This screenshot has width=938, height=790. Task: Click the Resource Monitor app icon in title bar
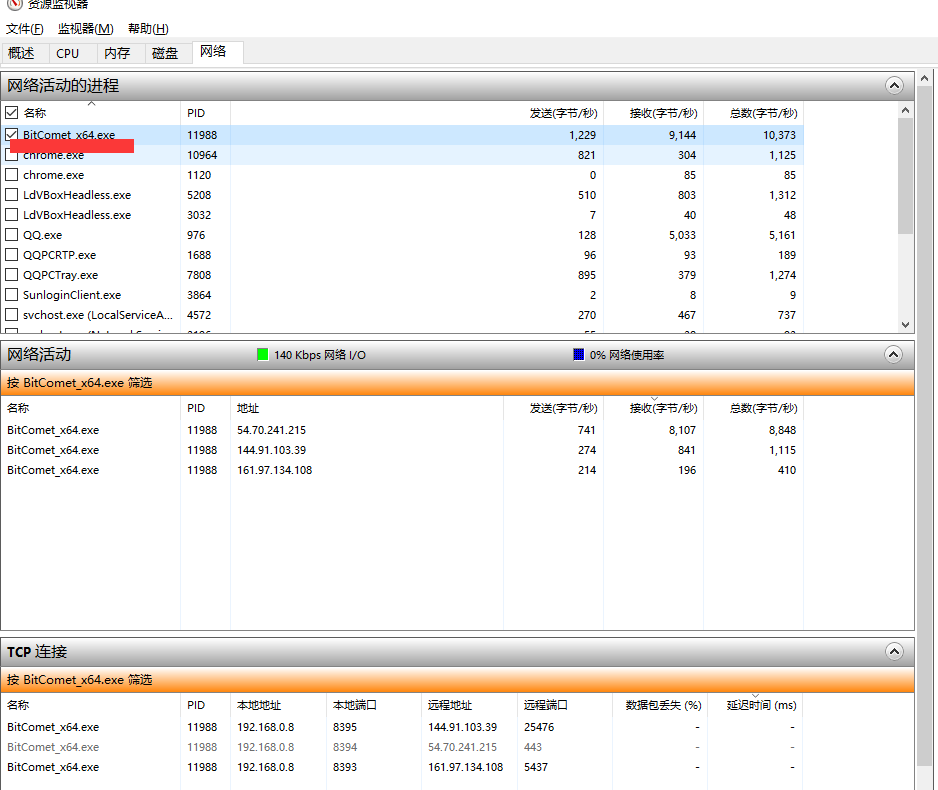click(14, 4)
